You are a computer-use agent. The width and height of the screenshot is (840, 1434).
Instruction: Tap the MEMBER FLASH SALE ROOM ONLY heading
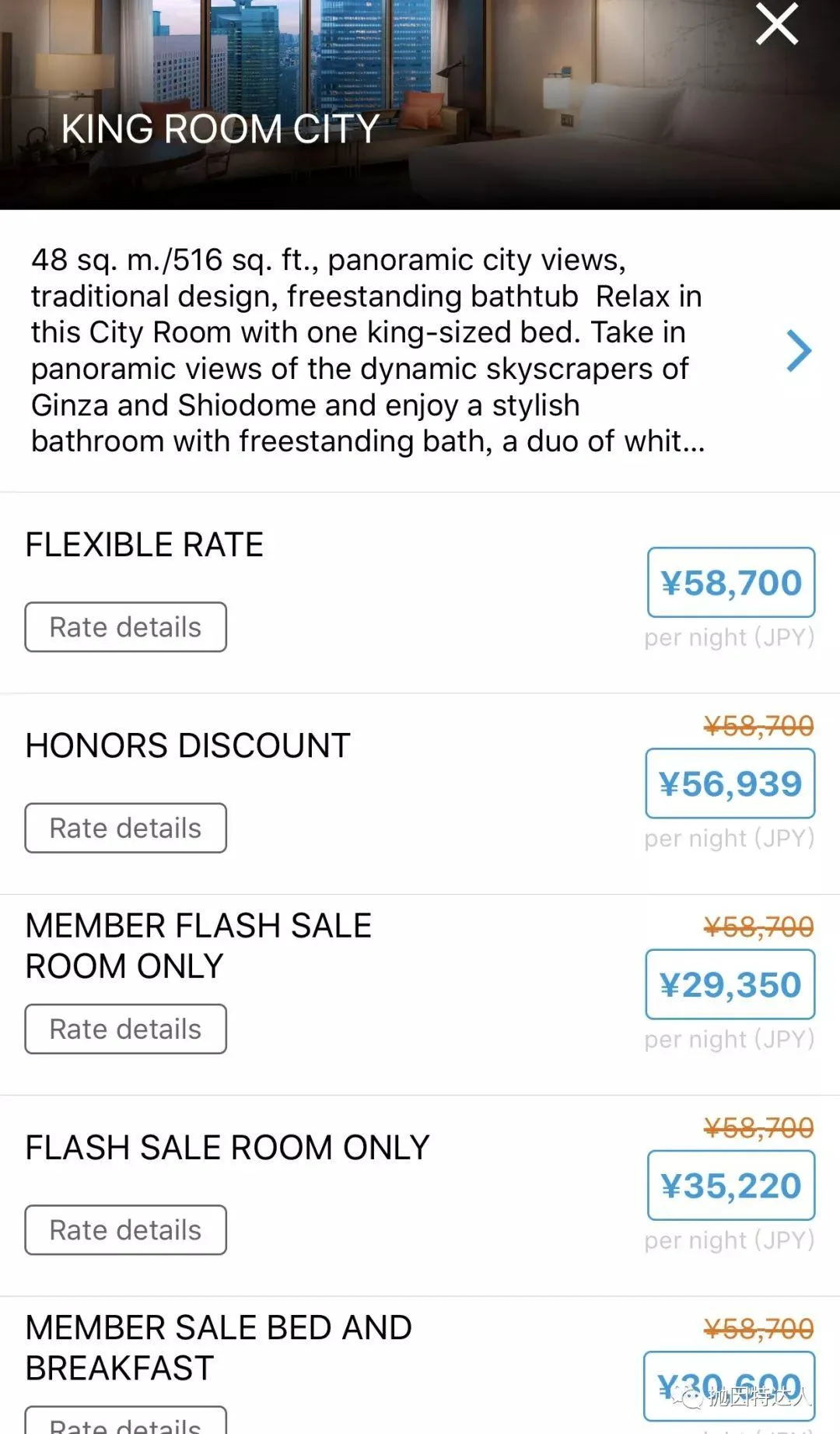pyautogui.click(x=198, y=945)
